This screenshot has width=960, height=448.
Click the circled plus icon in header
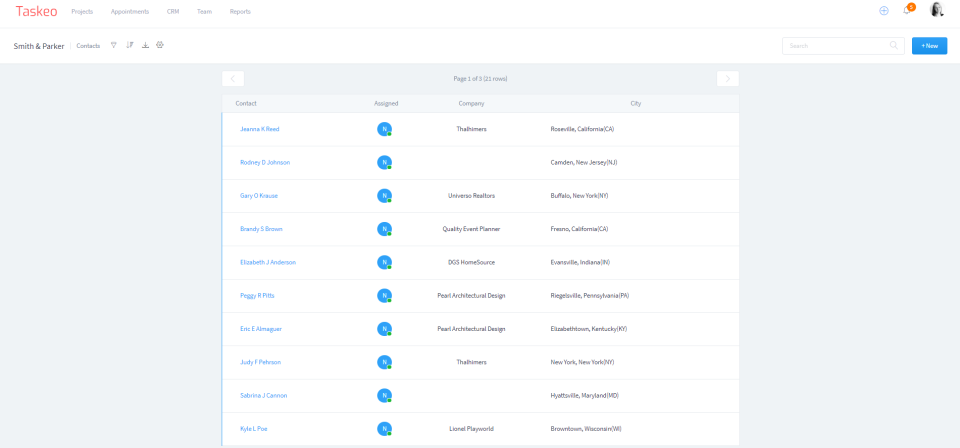click(x=883, y=11)
